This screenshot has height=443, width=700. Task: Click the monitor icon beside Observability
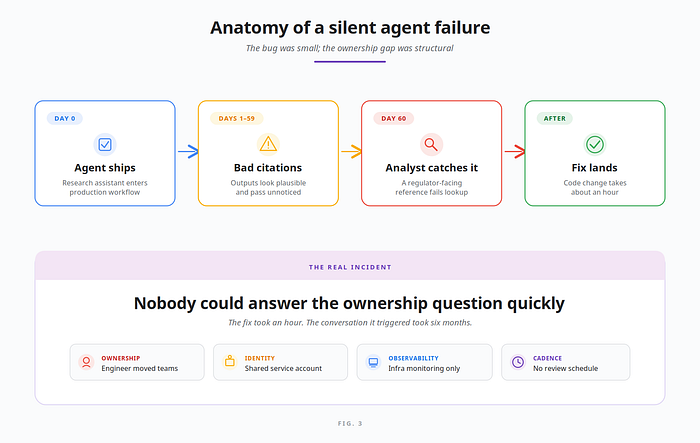pyautogui.click(x=373, y=362)
